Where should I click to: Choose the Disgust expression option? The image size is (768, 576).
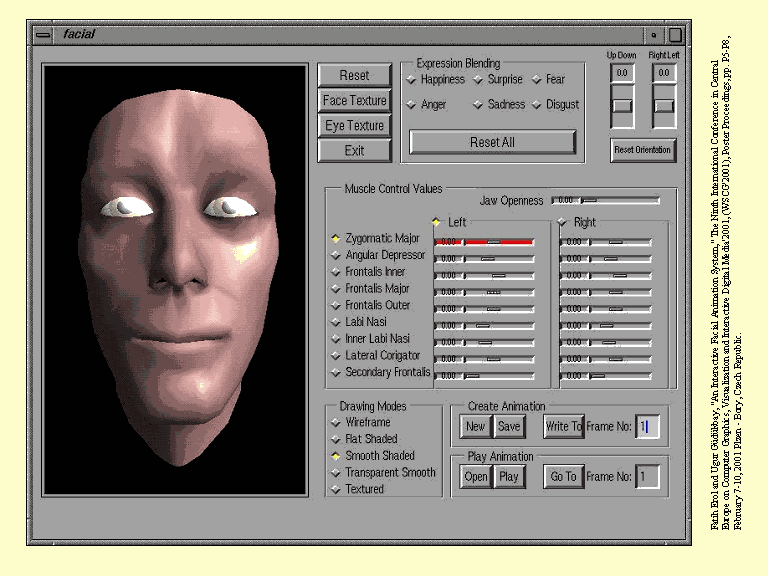point(536,105)
